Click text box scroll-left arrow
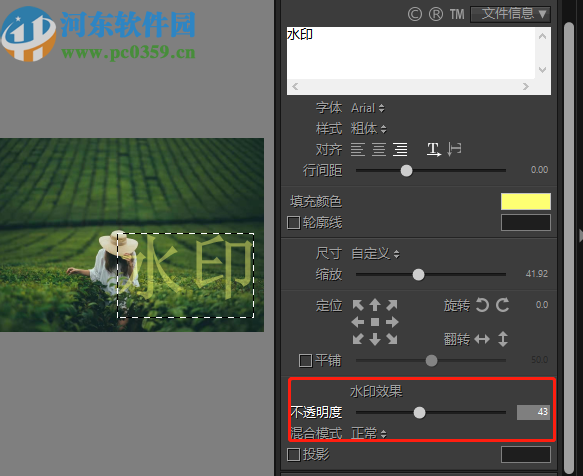This screenshot has width=583, height=476. [x=295, y=87]
